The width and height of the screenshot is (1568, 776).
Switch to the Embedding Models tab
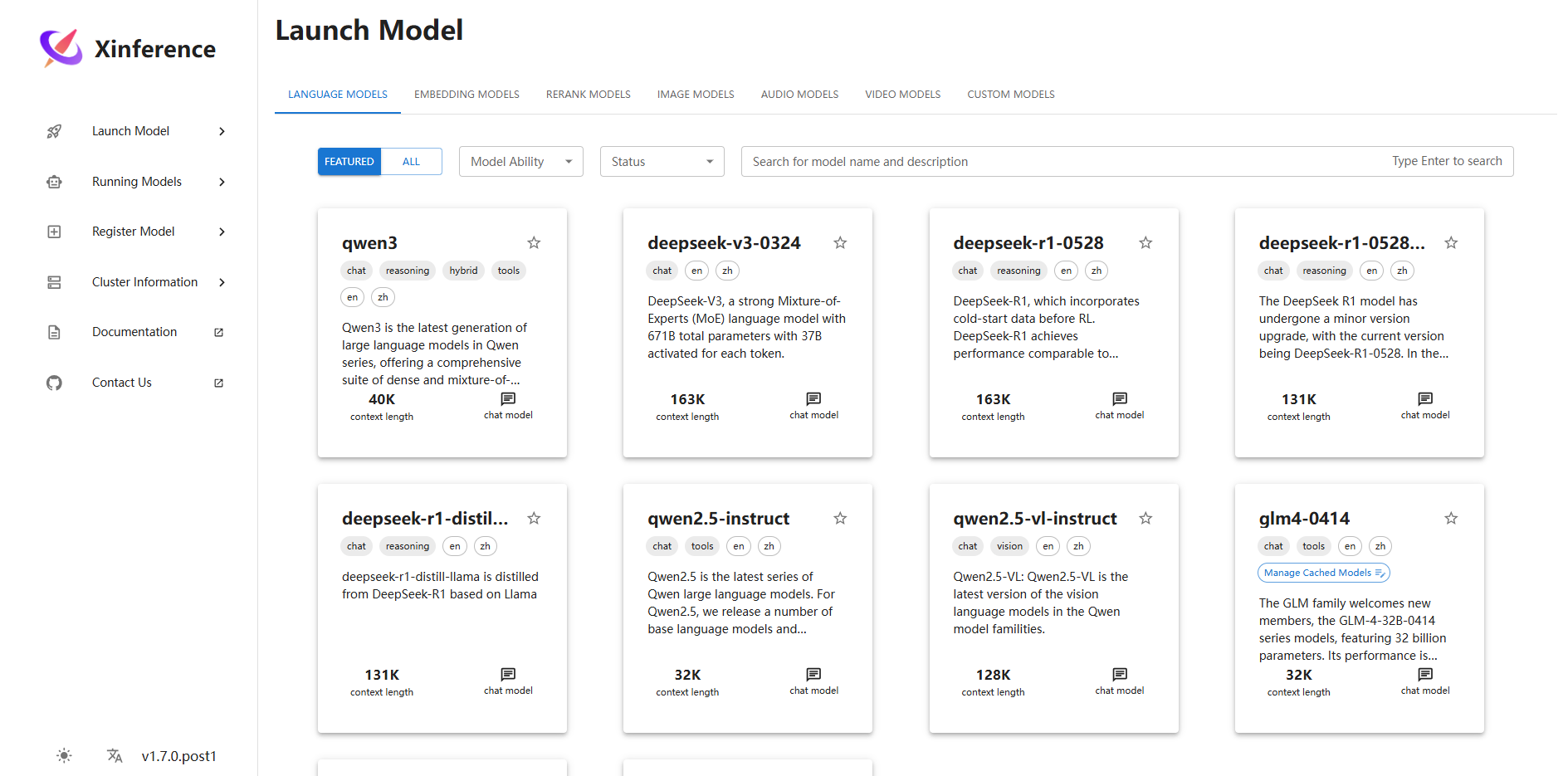(466, 95)
